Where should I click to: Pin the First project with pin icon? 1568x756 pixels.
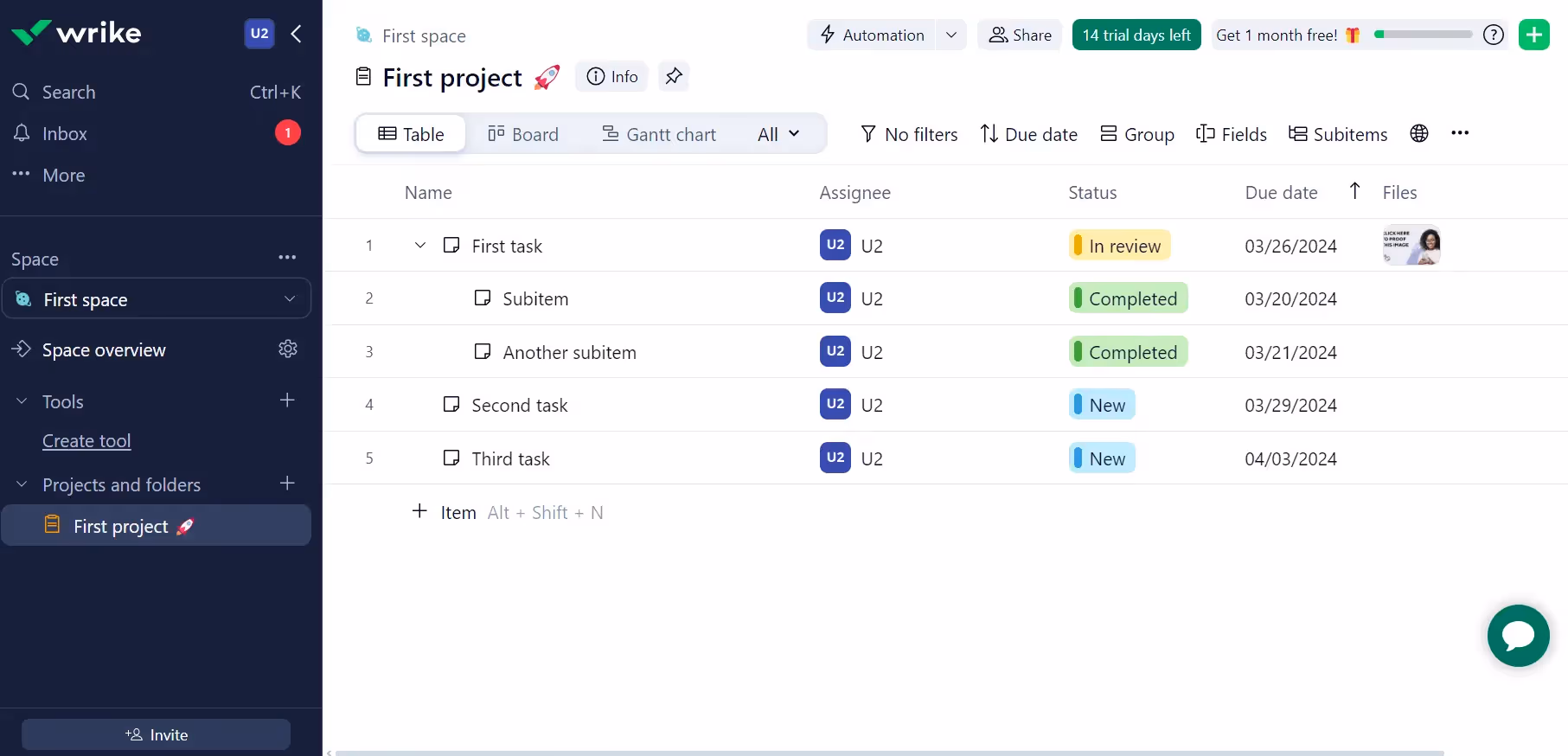tap(673, 77)
